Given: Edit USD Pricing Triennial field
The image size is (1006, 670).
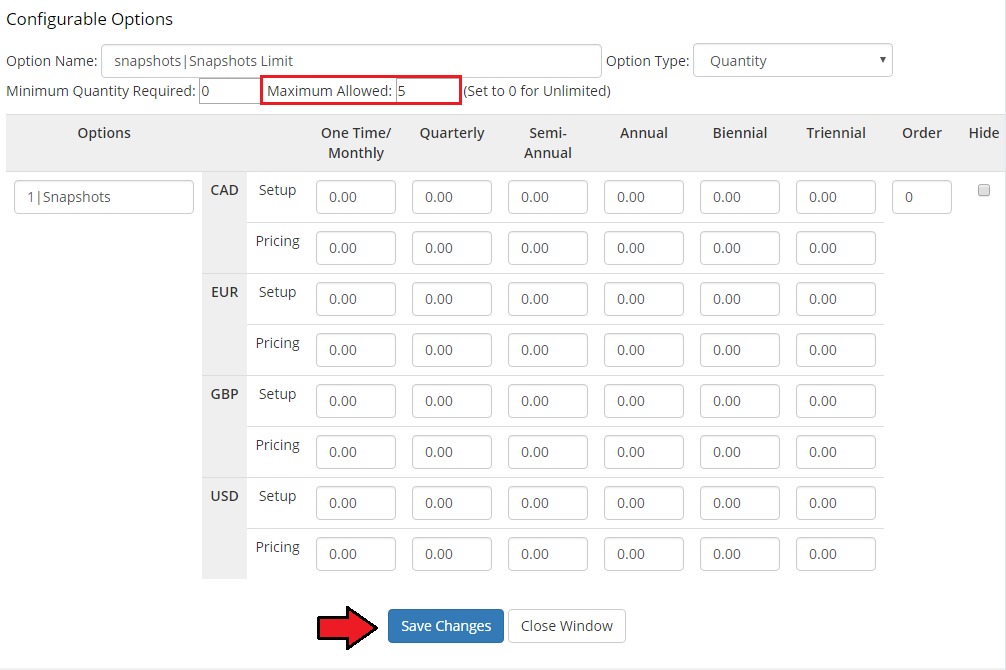Looking at the screenshot, I should click(x=836, y=554).
